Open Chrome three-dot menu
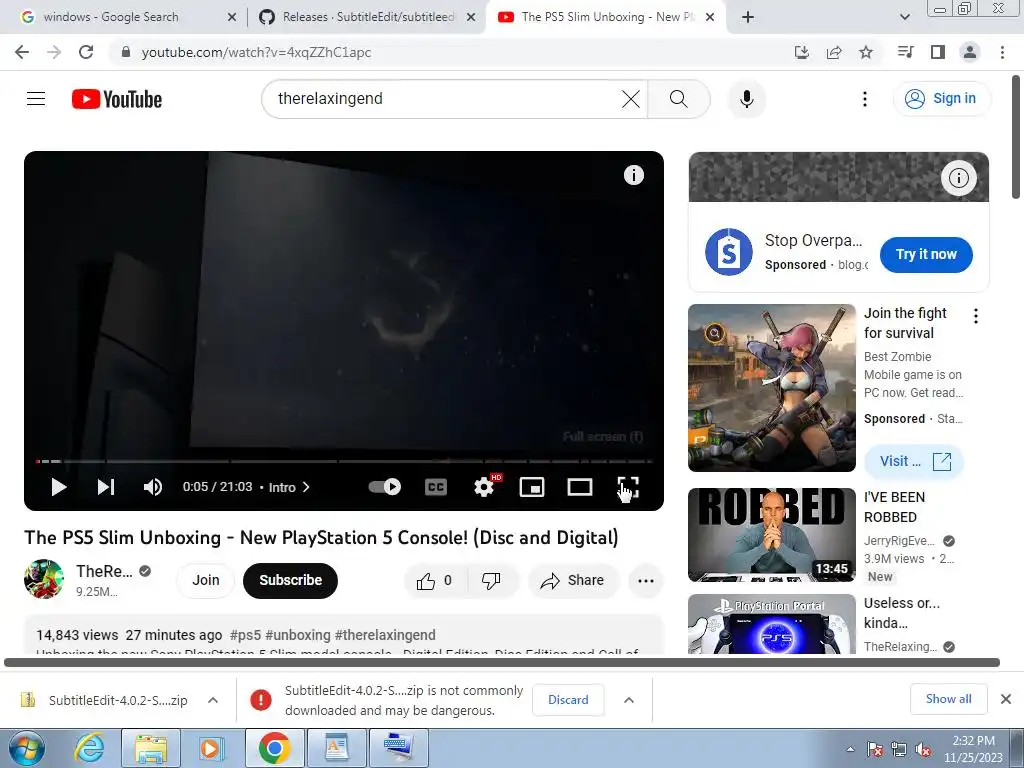The width and height of the screenshot is (1024, 768). (x=1002, y=52)
